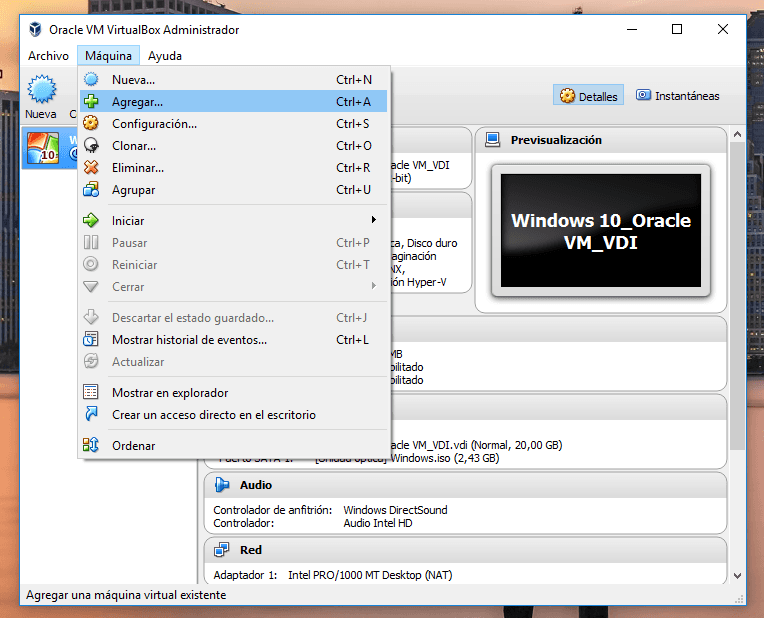Viewport: 764px width, 618px height.
Task: Expand the Iniciar submenu arrow
Action: point(374,220)
